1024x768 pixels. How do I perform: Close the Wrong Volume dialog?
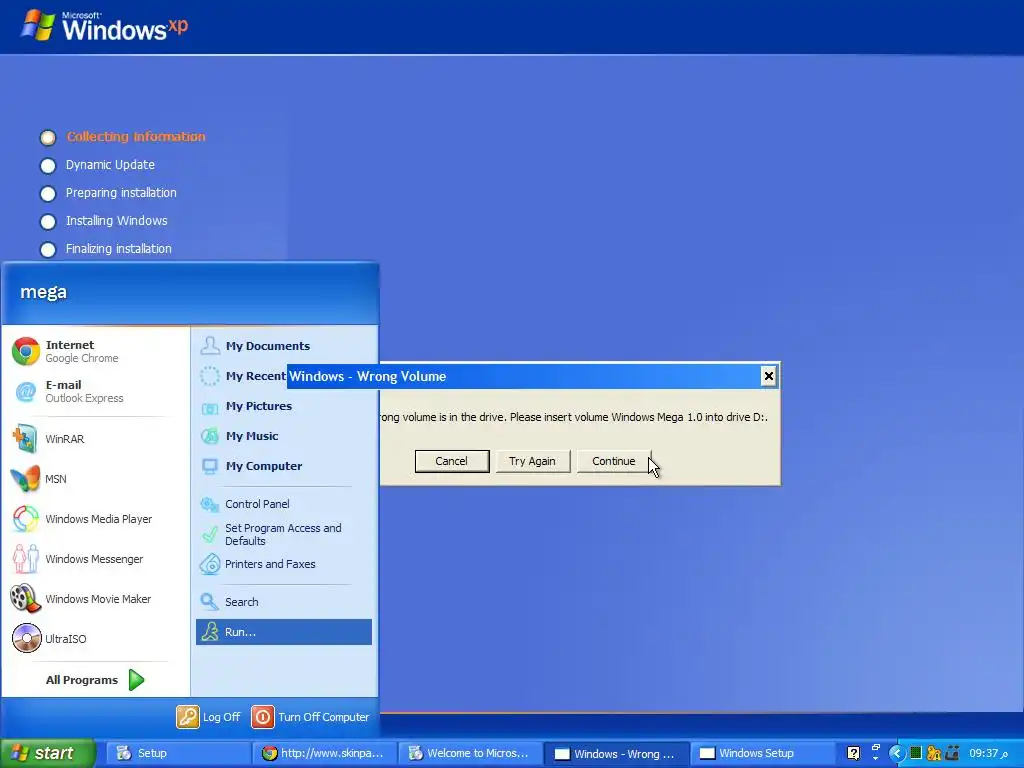tap(769, 376)
